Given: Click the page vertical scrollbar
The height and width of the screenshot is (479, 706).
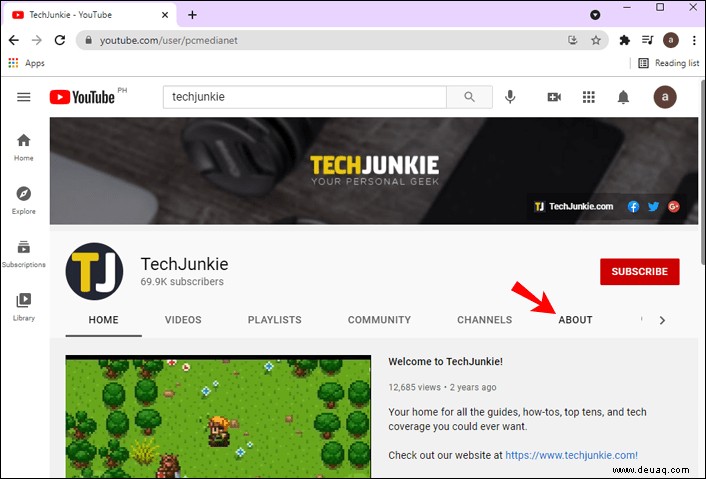Looking at the screenshot, I should pos(702,173).
